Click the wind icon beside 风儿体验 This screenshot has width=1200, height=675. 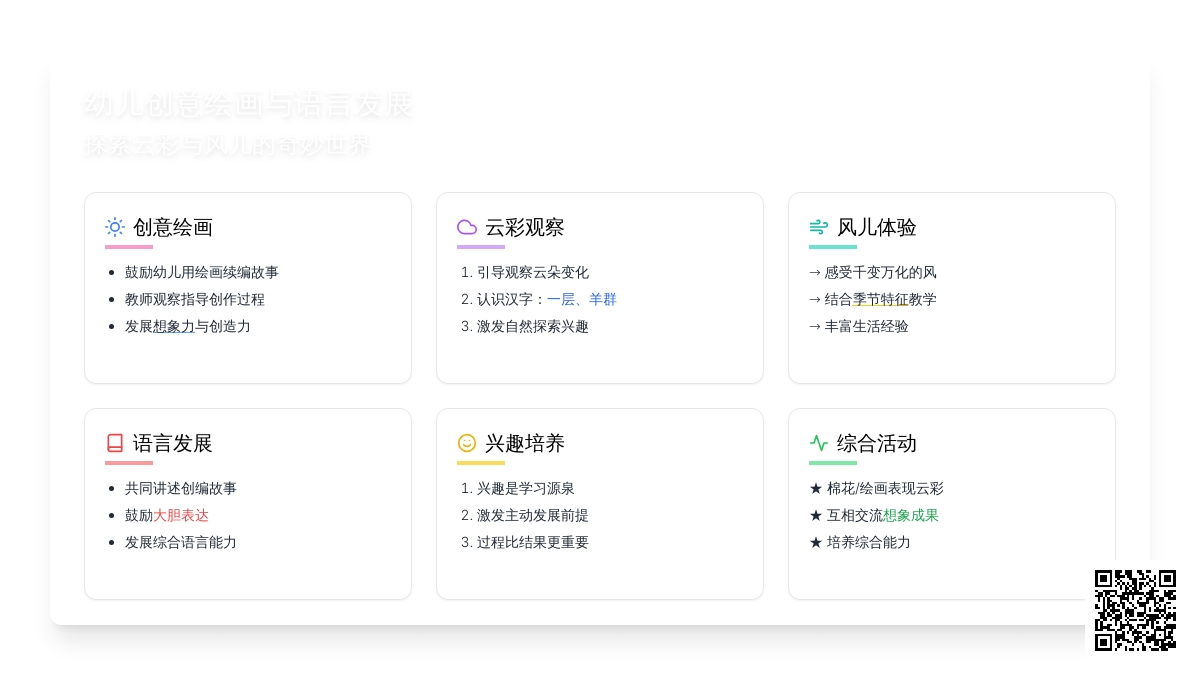(x=819, y=227)
